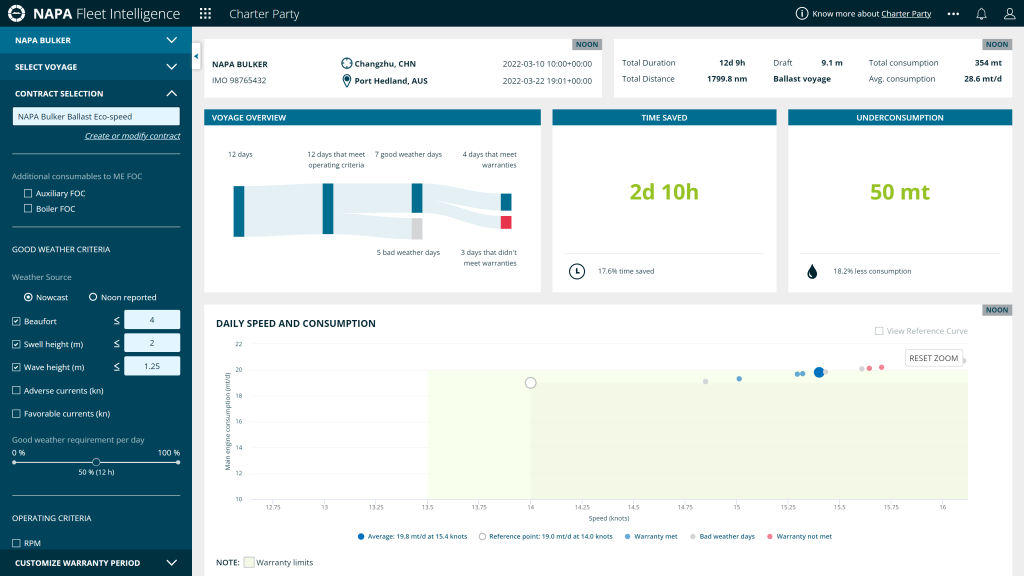Click the Swell height value field
1024x576 pixels.
(x=152, y=343)
